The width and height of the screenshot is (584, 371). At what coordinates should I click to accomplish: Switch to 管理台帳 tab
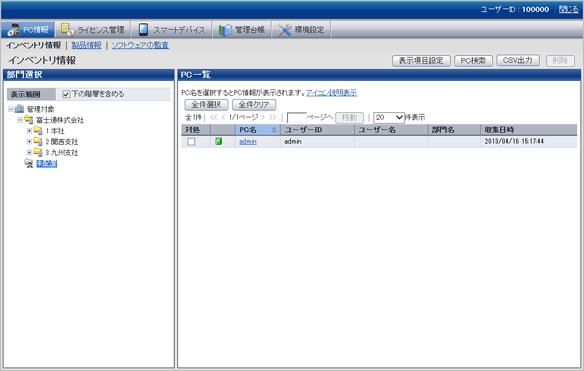coord(242,29)
